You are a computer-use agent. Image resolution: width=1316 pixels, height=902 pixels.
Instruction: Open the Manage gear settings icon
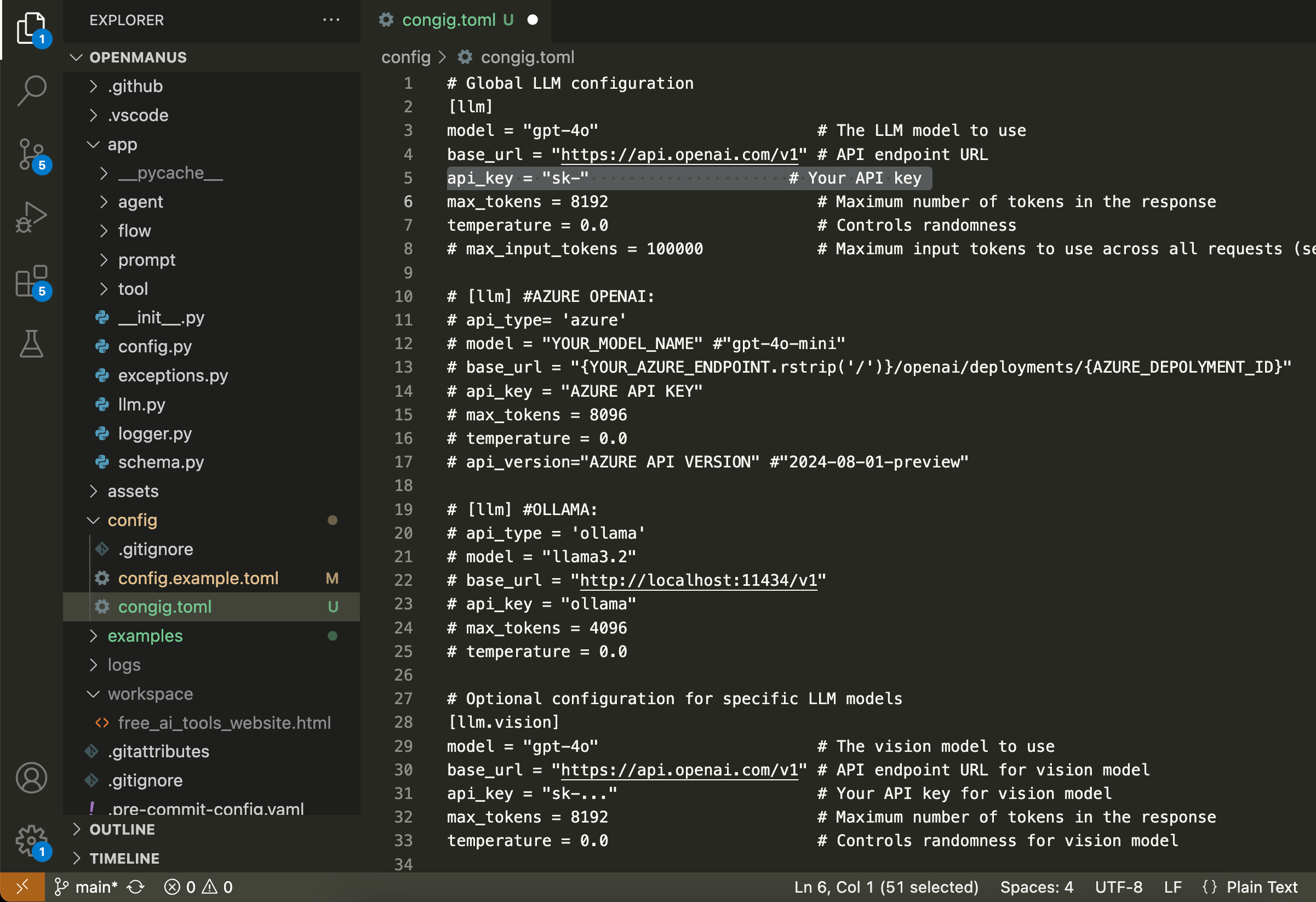point(31,840)
